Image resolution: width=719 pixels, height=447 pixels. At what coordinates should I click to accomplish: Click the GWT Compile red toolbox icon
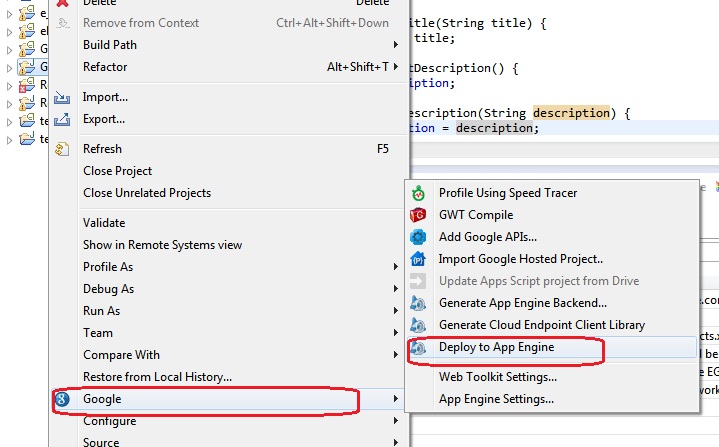point(419,215)
